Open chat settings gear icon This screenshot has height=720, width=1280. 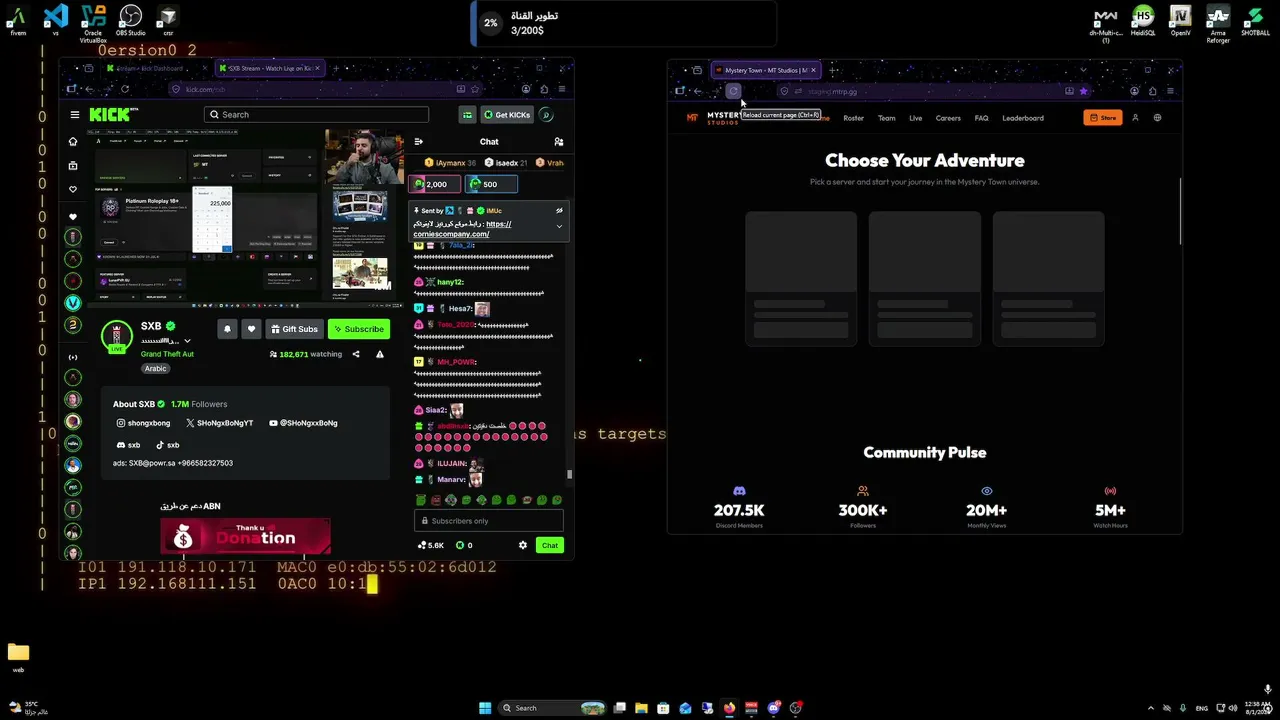pos(522,545)
